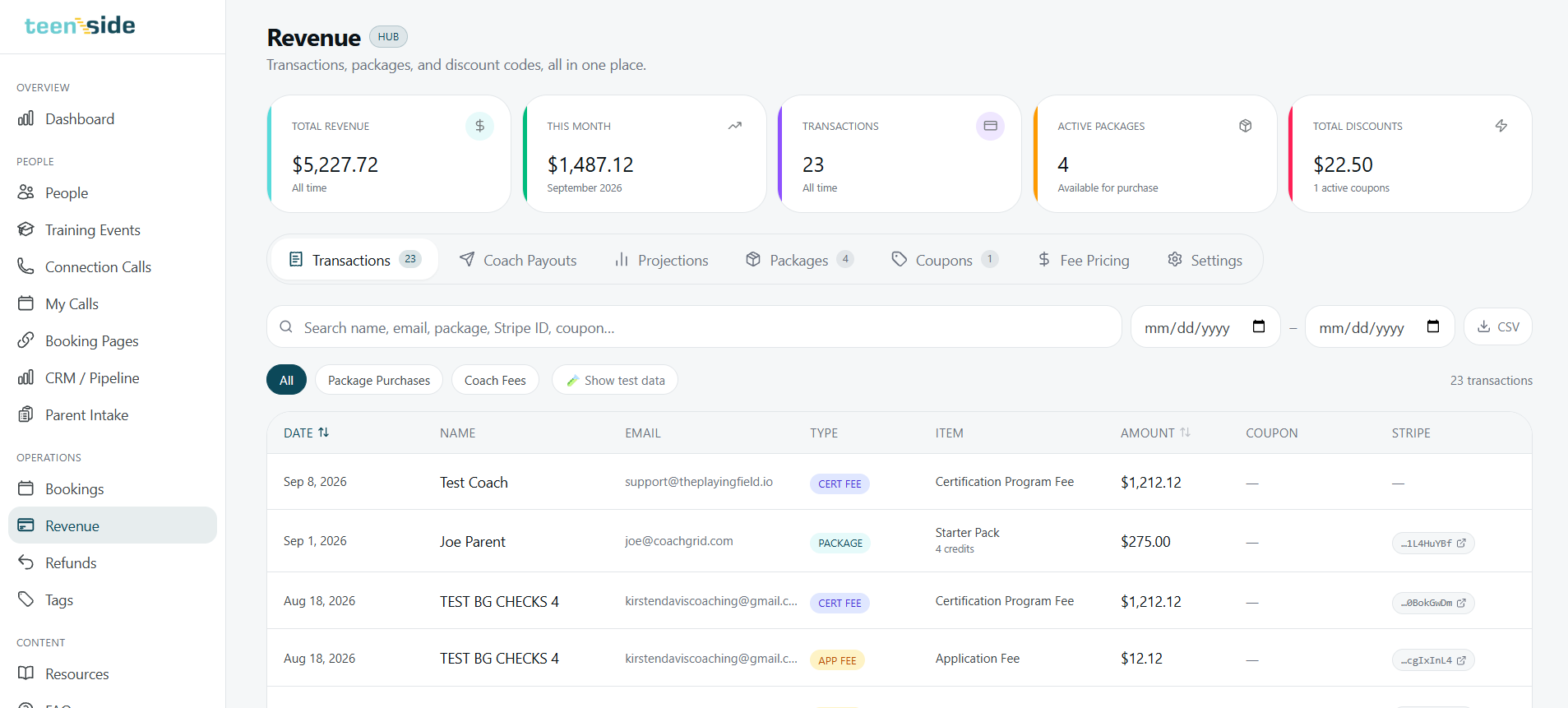1568x708 pixels.
Task: Select the Transactions tab
Action: (355, 260)
